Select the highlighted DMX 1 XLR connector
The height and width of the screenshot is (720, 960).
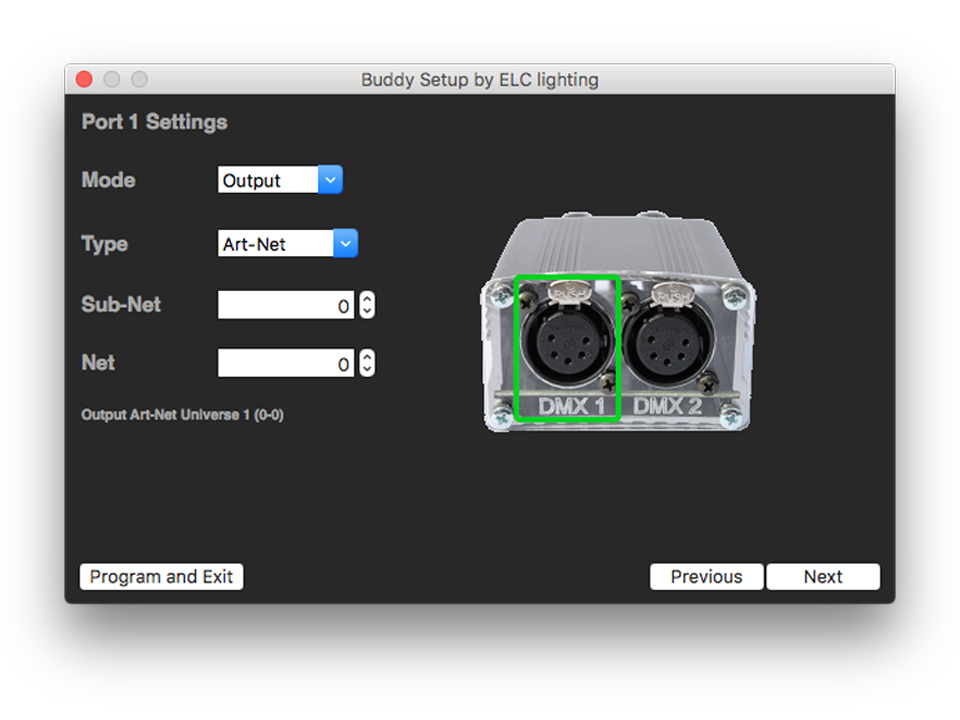(x=566, y=346)
